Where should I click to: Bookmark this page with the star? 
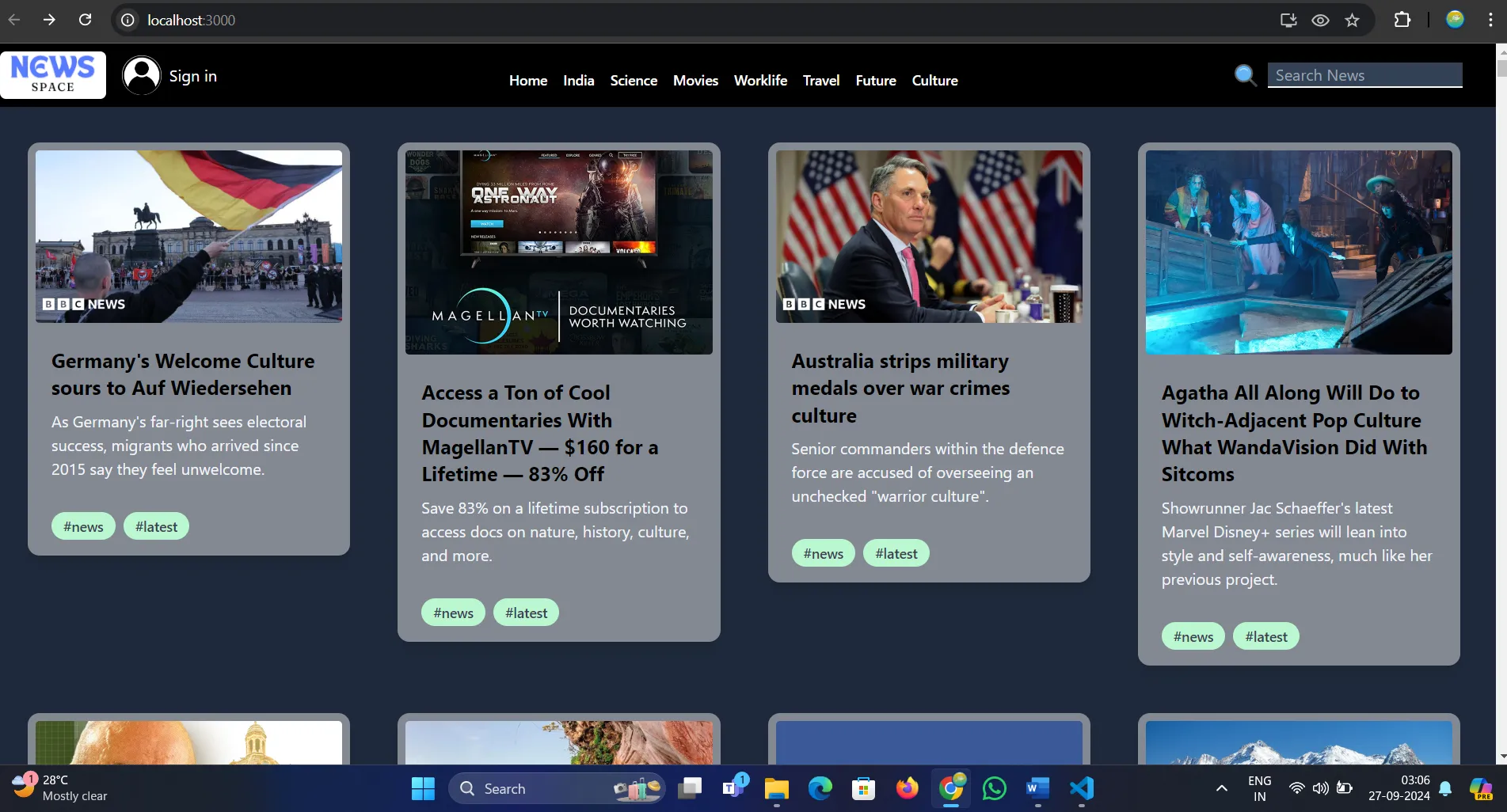pyautogui.click(x=1353, y=20)
